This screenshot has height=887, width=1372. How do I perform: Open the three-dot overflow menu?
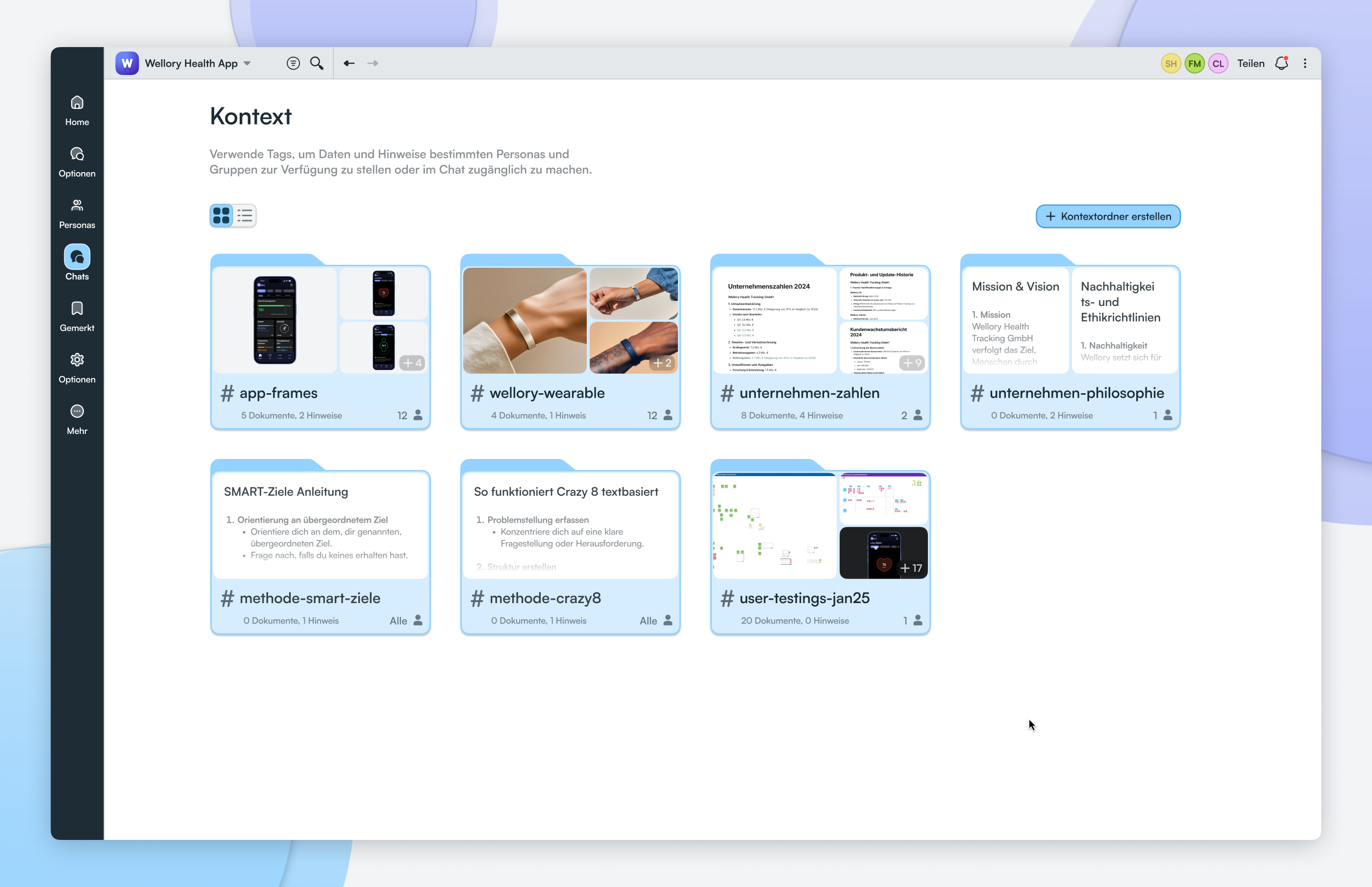click(1305, 63)
